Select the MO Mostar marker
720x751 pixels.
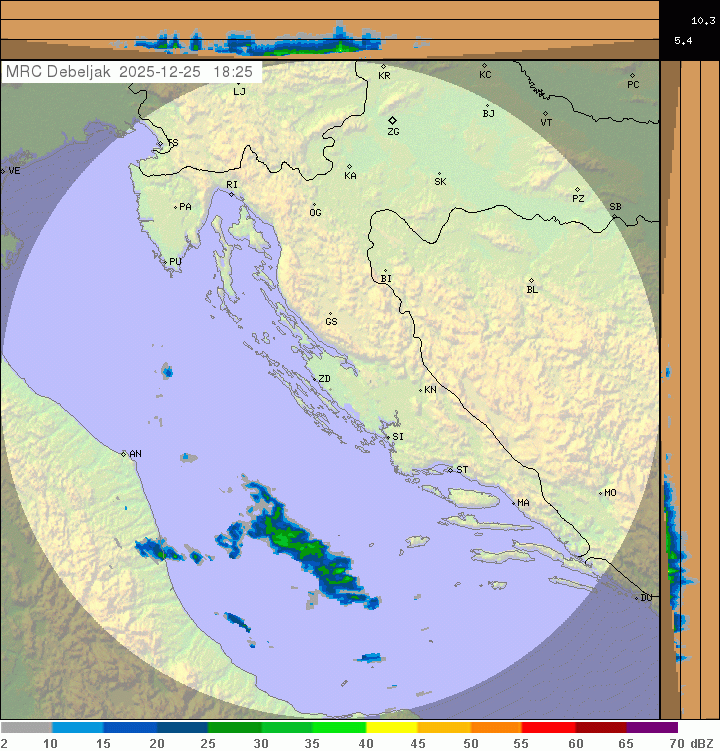[x=600, y=493]
